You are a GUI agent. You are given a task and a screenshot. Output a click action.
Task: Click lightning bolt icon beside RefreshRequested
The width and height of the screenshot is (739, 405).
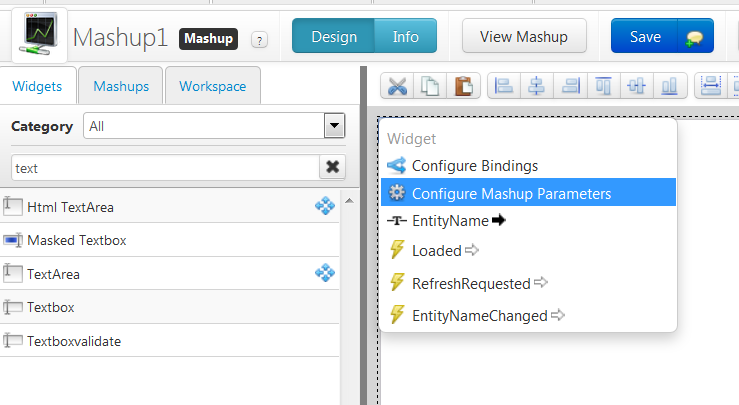[397, 282]
